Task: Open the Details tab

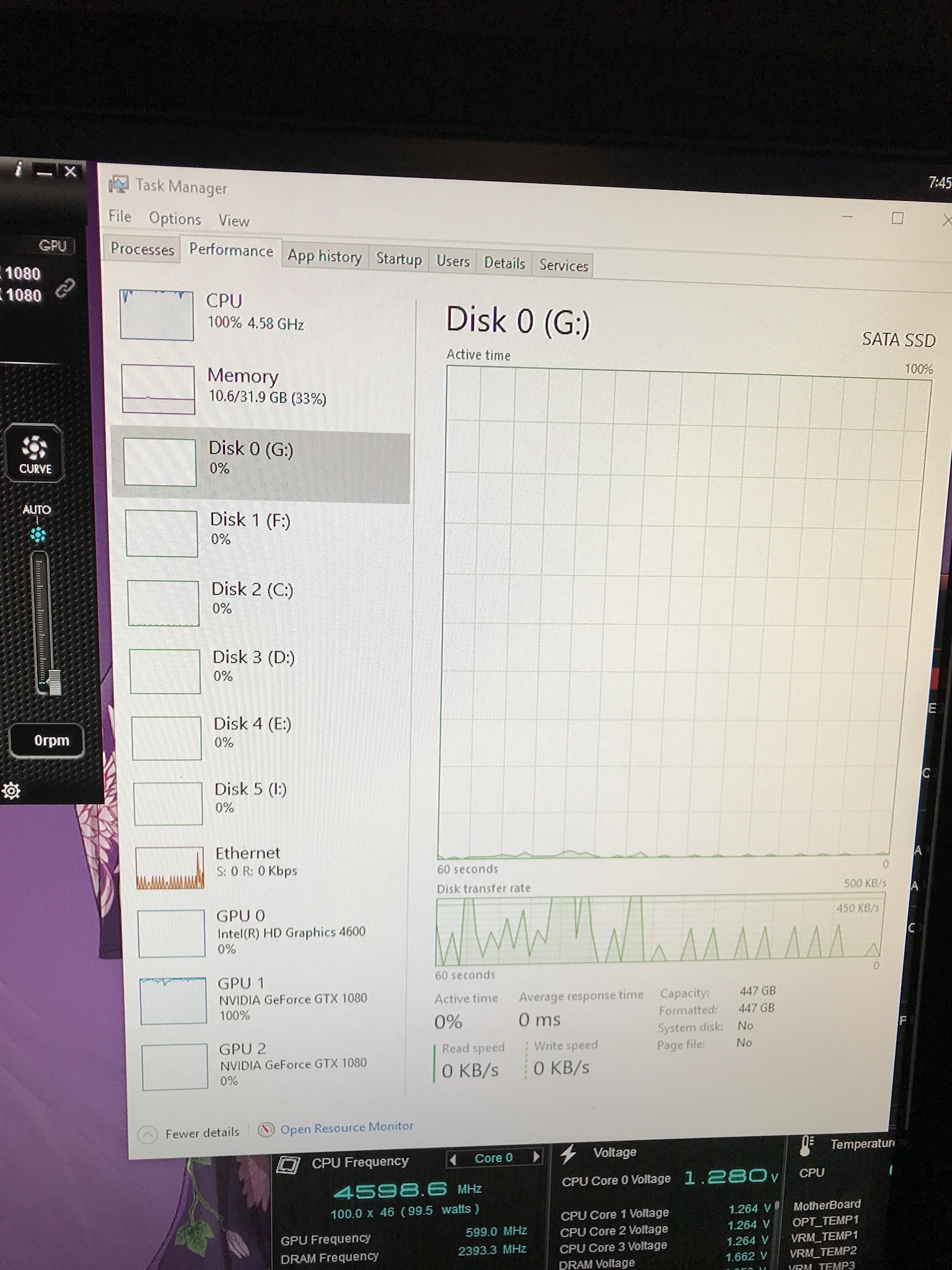Action: click(505, 263)
